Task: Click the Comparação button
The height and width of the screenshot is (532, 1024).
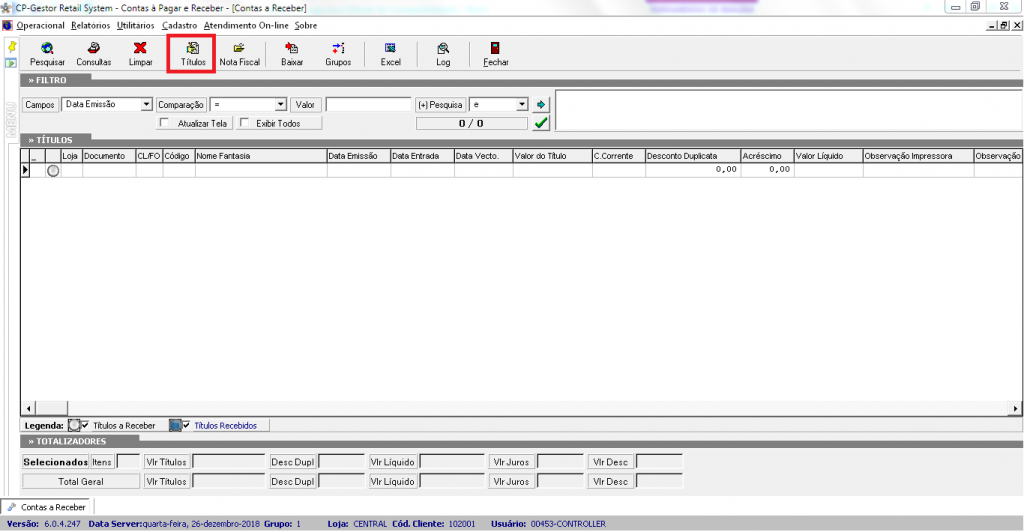Action: click(x=181, y=104)
